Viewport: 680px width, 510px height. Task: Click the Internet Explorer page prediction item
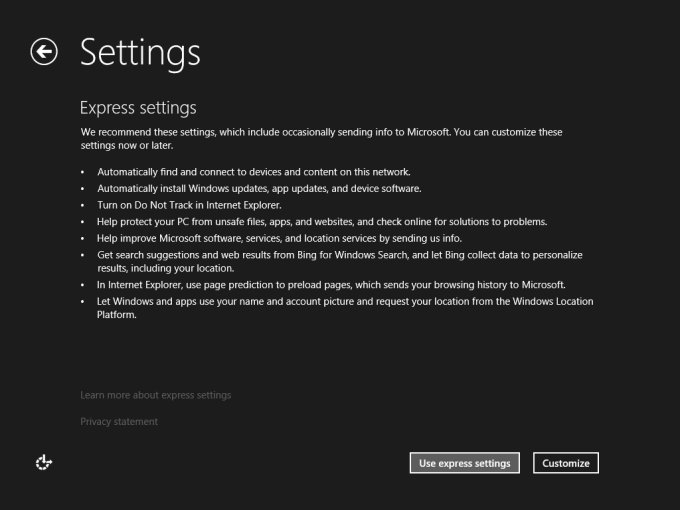coord(331,284)
